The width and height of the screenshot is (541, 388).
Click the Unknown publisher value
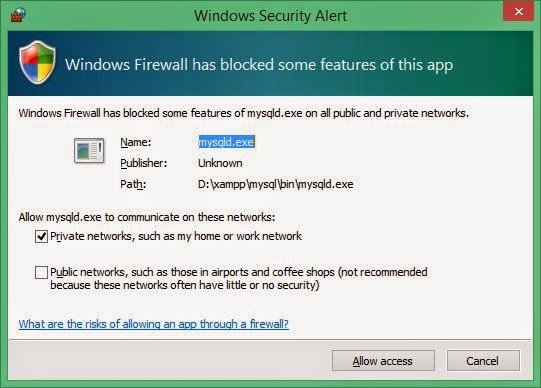[x=220, y=163]
